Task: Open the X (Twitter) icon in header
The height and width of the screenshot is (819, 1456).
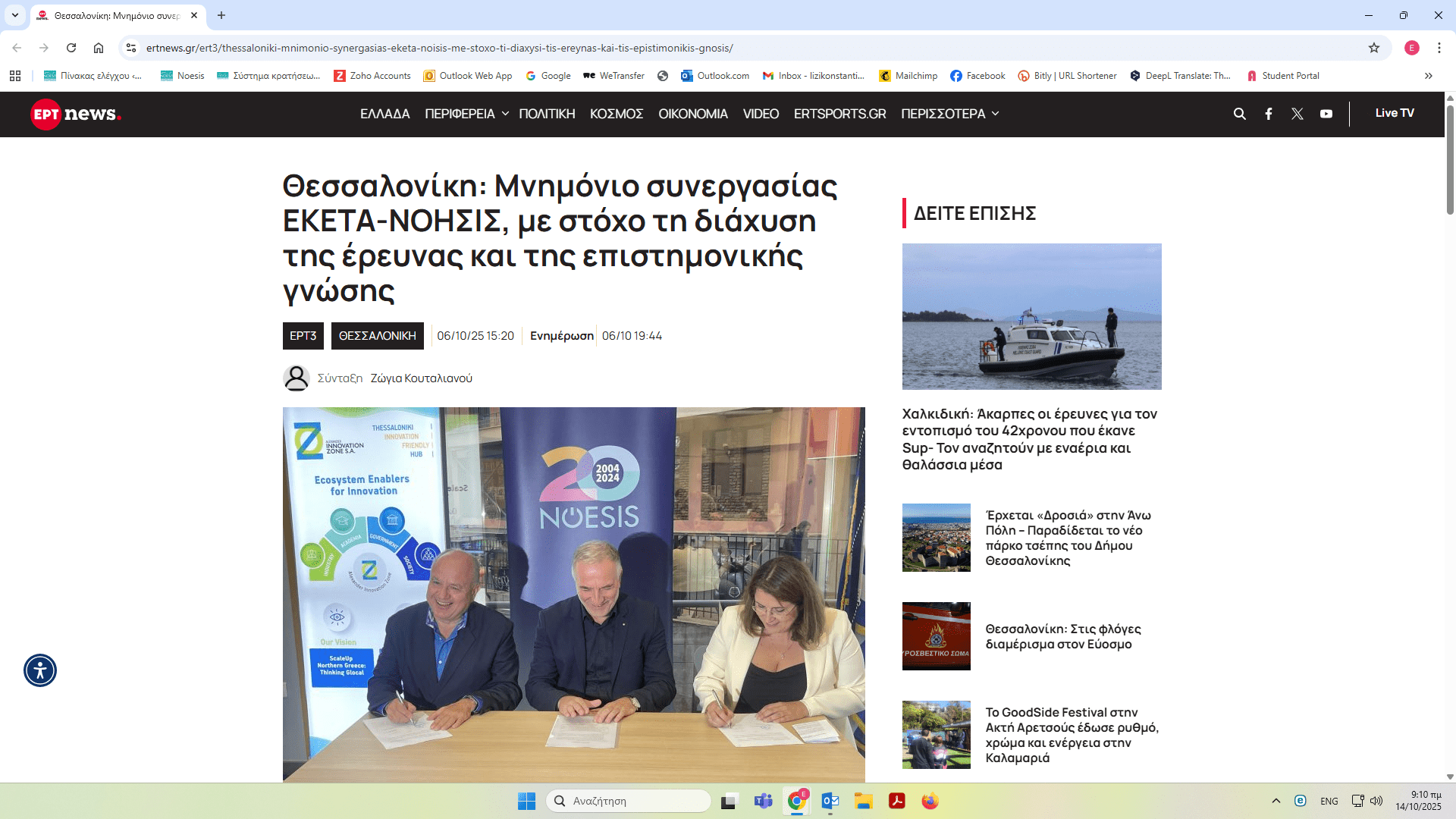Action: click(x=1298, y=114)
